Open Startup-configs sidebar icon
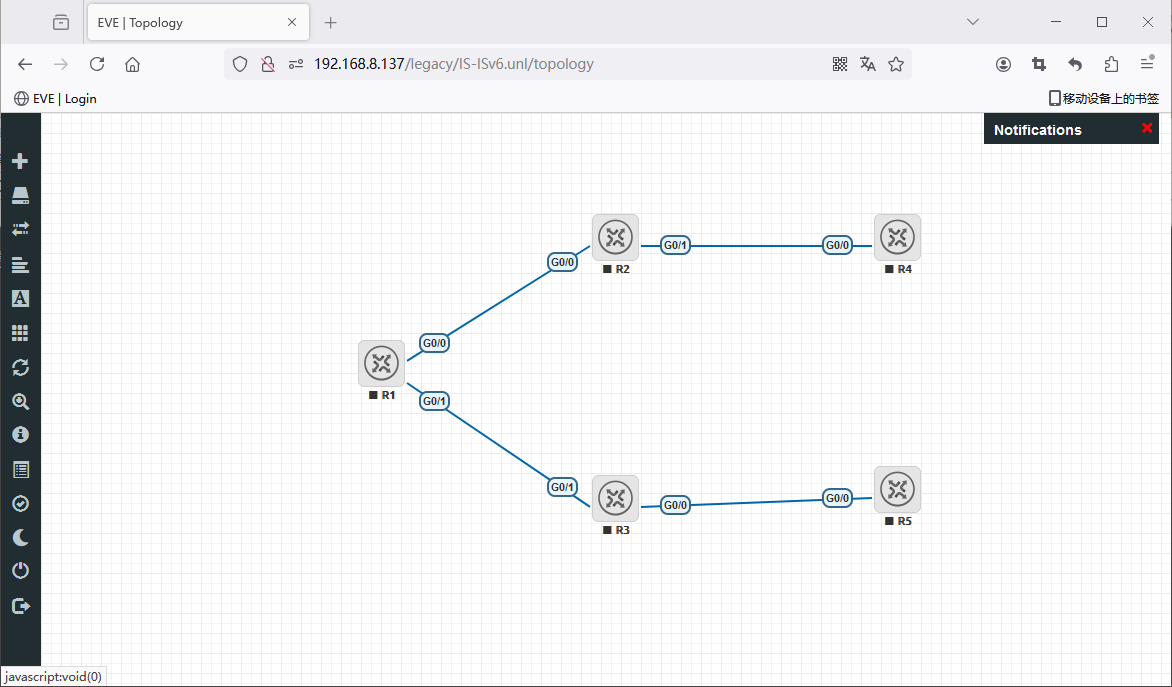This screenshot has width=1172, height=687. click(x=20, y=264)
